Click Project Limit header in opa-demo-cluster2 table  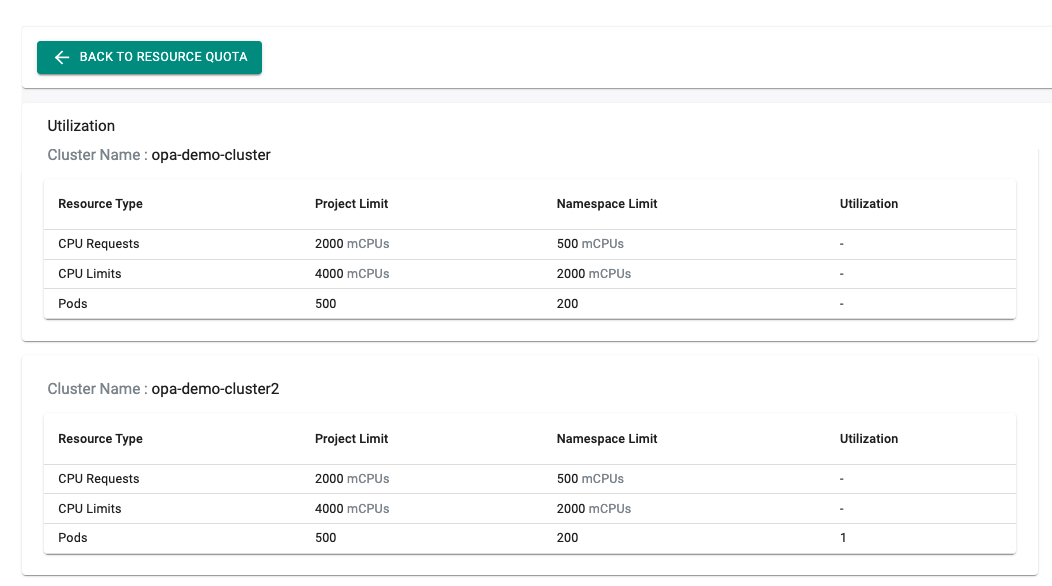point(351,439)
